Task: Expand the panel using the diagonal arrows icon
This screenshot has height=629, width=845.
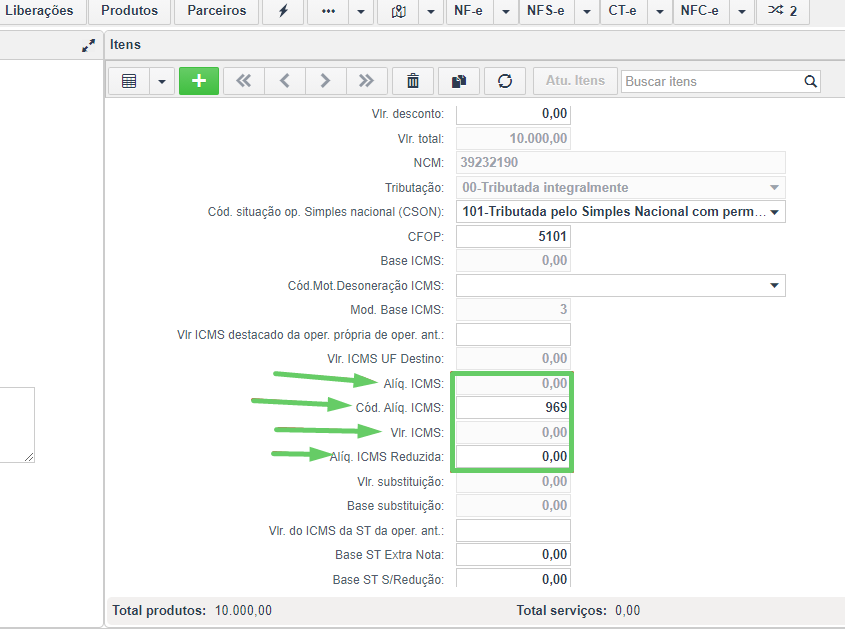Action: pos(88,45)
